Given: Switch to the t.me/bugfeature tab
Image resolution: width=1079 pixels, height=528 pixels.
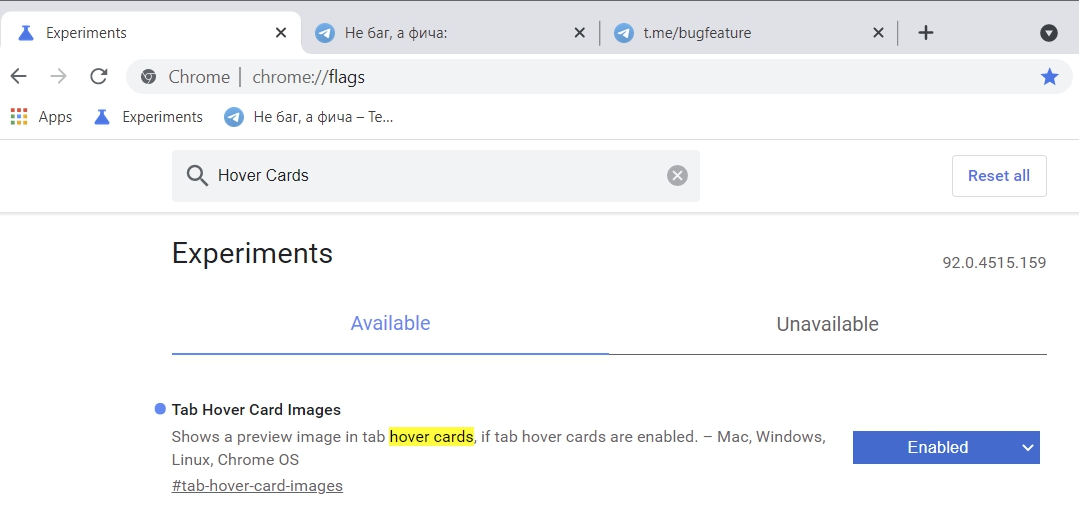Looking at the screenshot, I should click(x=740, y=33).
